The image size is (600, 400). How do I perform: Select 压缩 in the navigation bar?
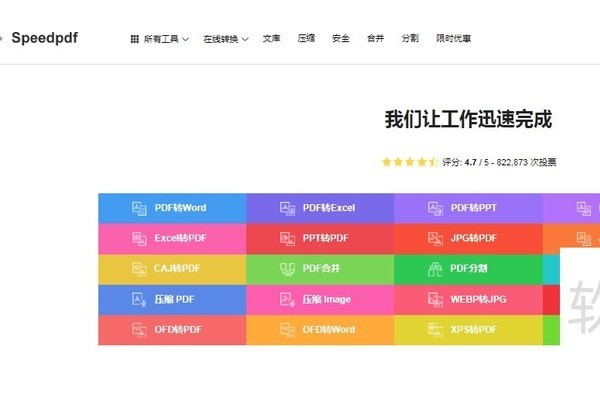tap(306, 38)
